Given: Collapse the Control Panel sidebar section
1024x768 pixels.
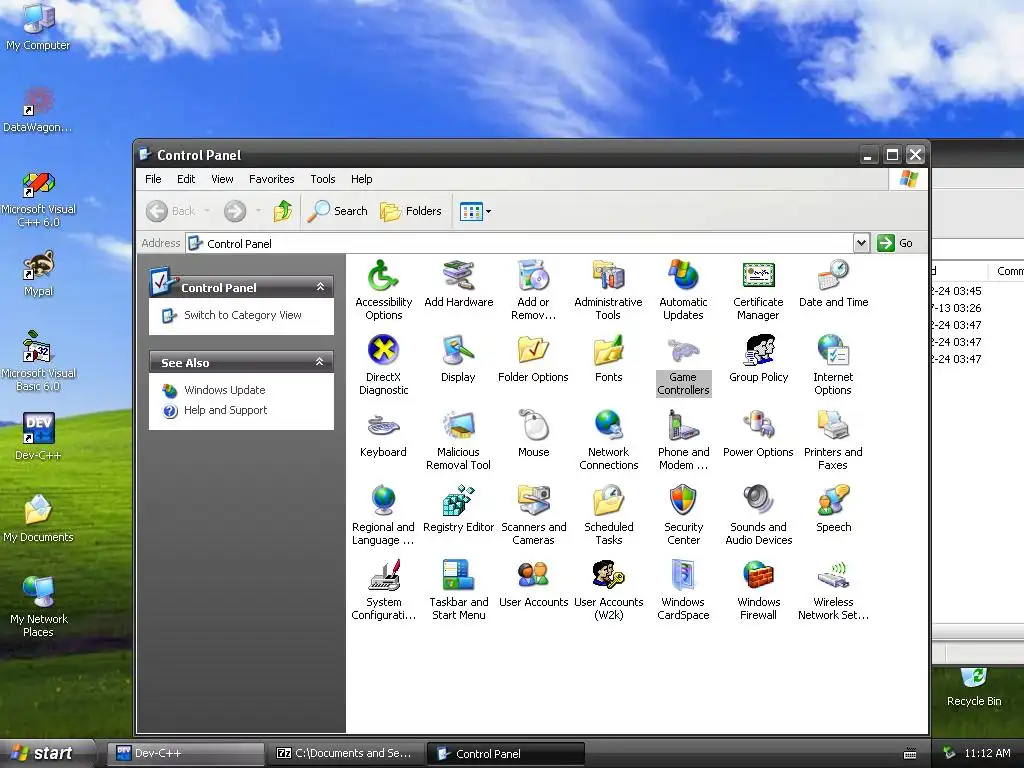Looking at the screenshot, I should coord(320,287).
